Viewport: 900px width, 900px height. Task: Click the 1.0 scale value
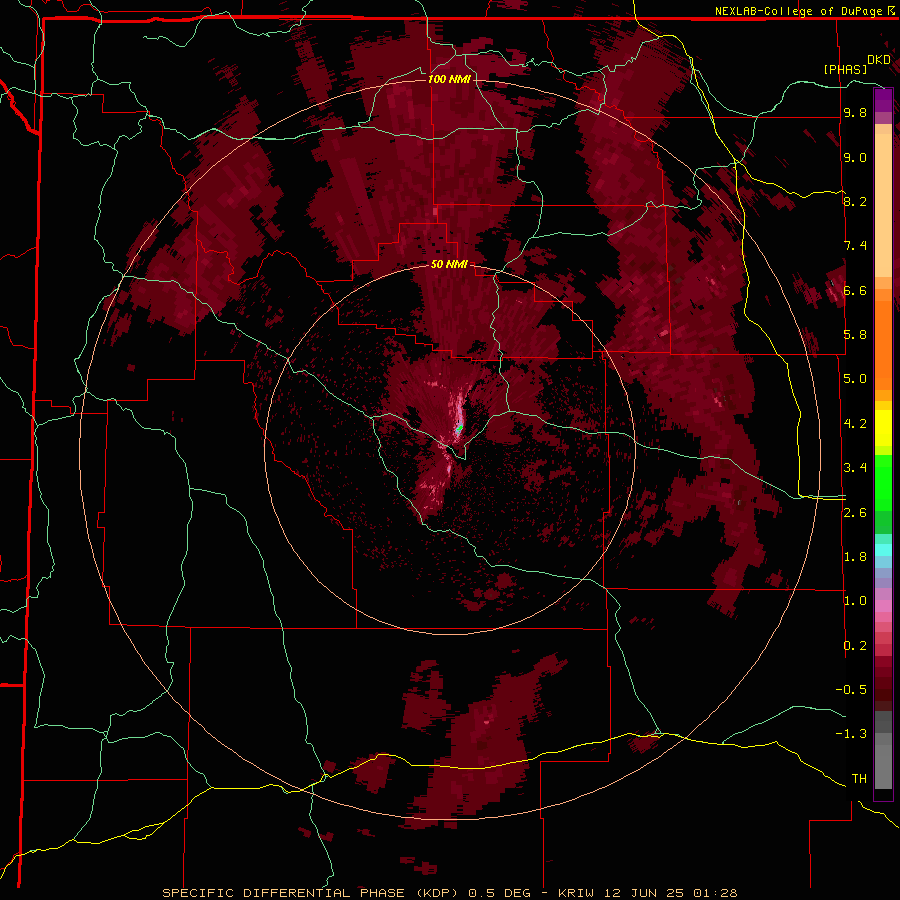[x=855, y=601]
